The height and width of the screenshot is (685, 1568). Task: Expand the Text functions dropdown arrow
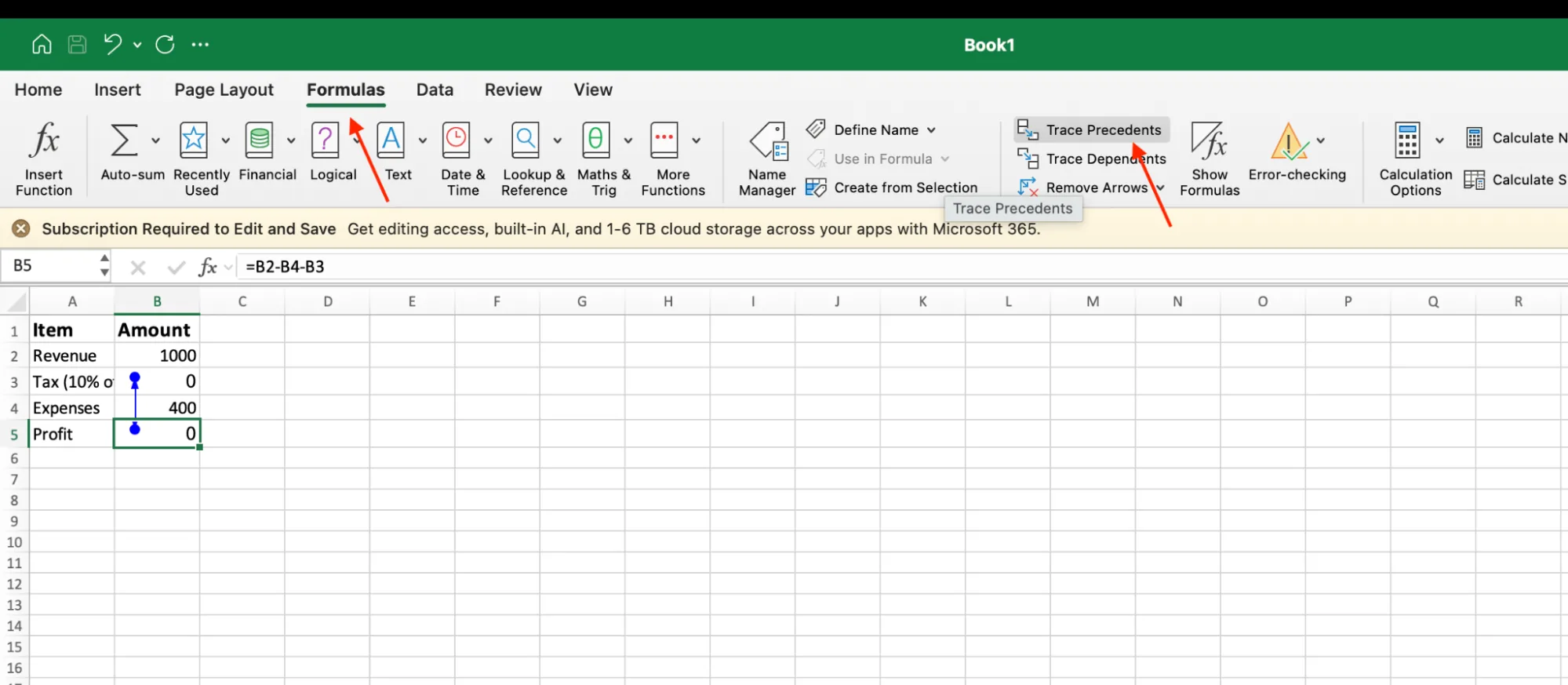[x=422, y=140]
